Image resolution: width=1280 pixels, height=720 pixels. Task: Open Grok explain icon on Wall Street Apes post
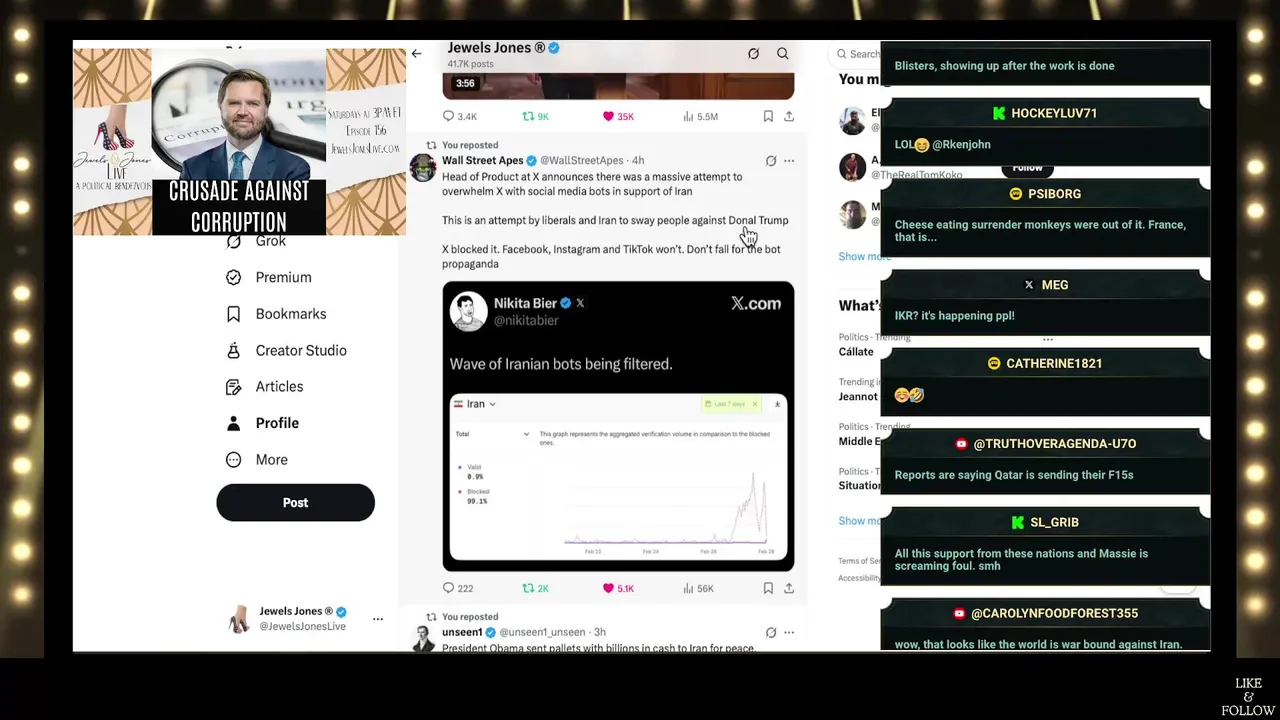[x=771, y=160]
